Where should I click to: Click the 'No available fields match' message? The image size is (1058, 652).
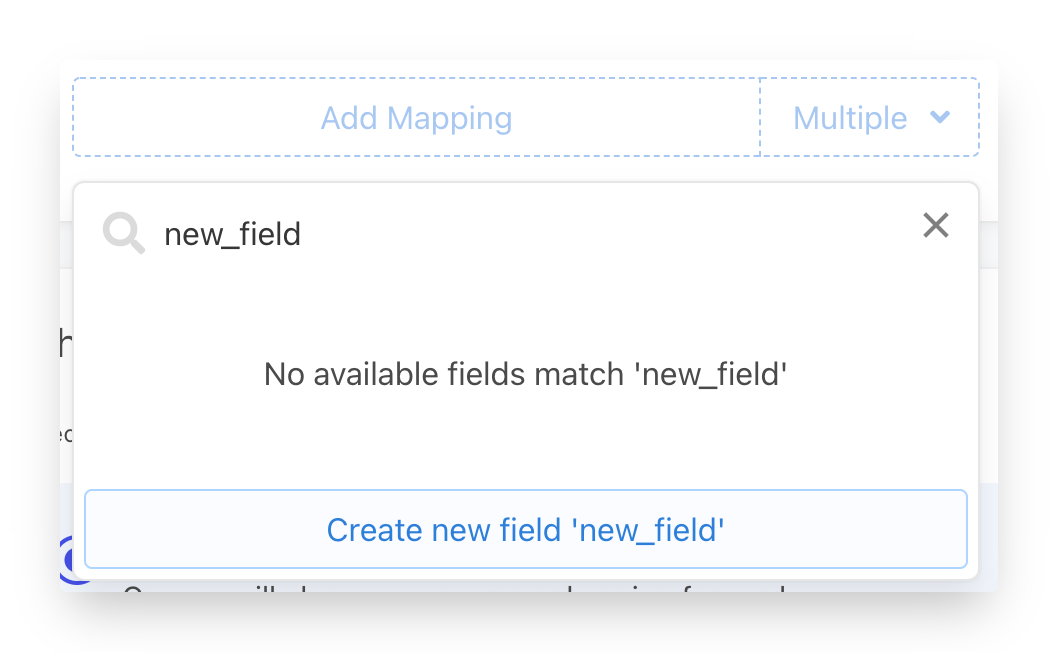[525, 374]
